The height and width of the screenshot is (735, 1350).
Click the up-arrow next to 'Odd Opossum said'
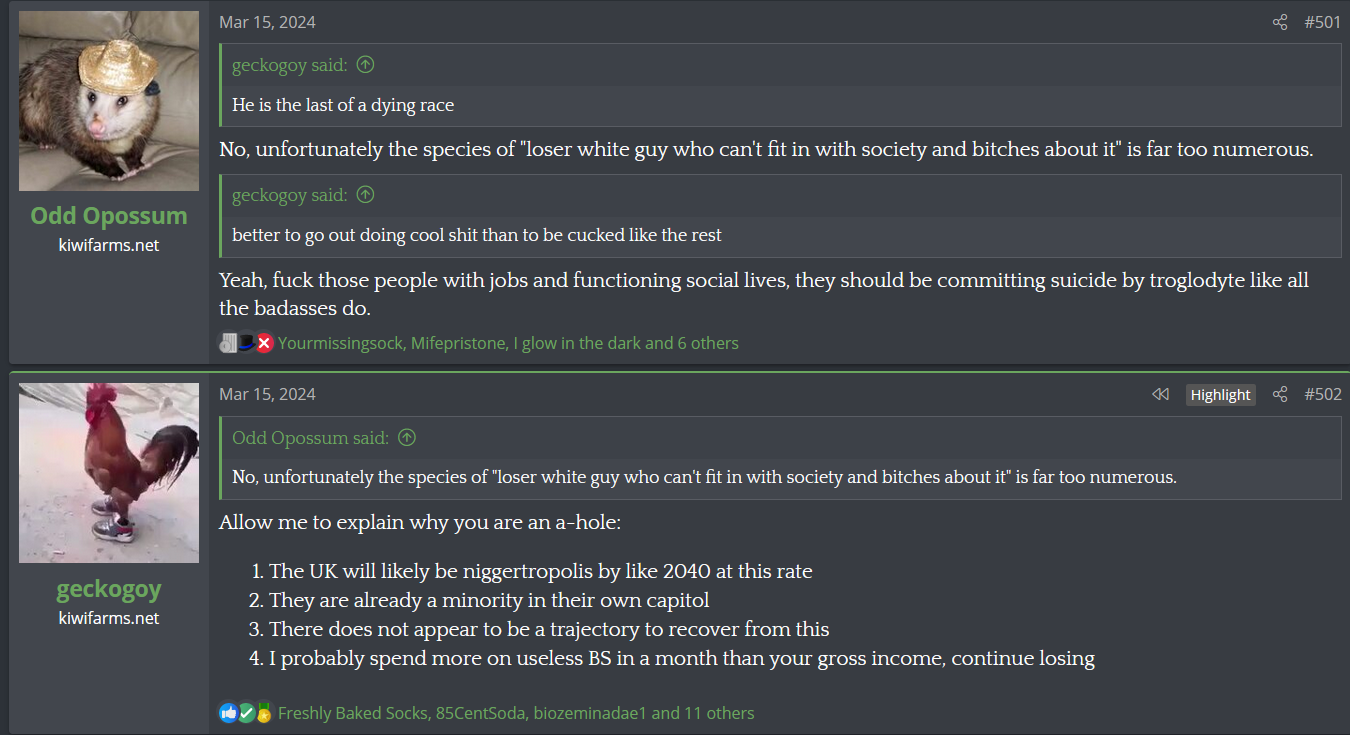(406, 438)
